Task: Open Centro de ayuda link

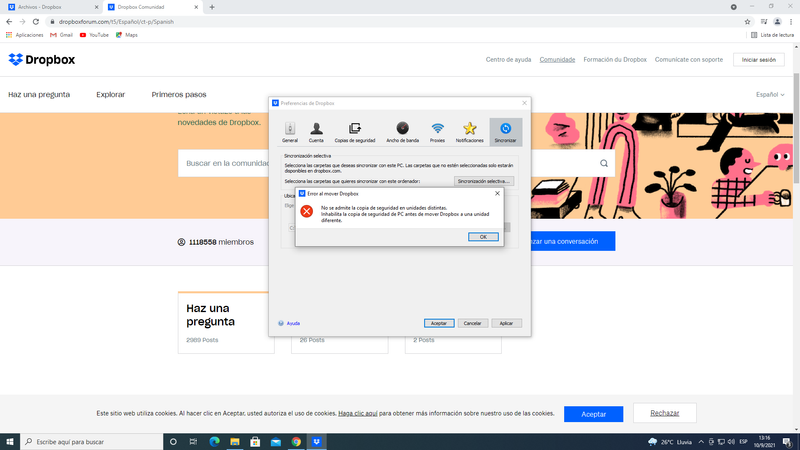Action: click(x=508, y=60)
